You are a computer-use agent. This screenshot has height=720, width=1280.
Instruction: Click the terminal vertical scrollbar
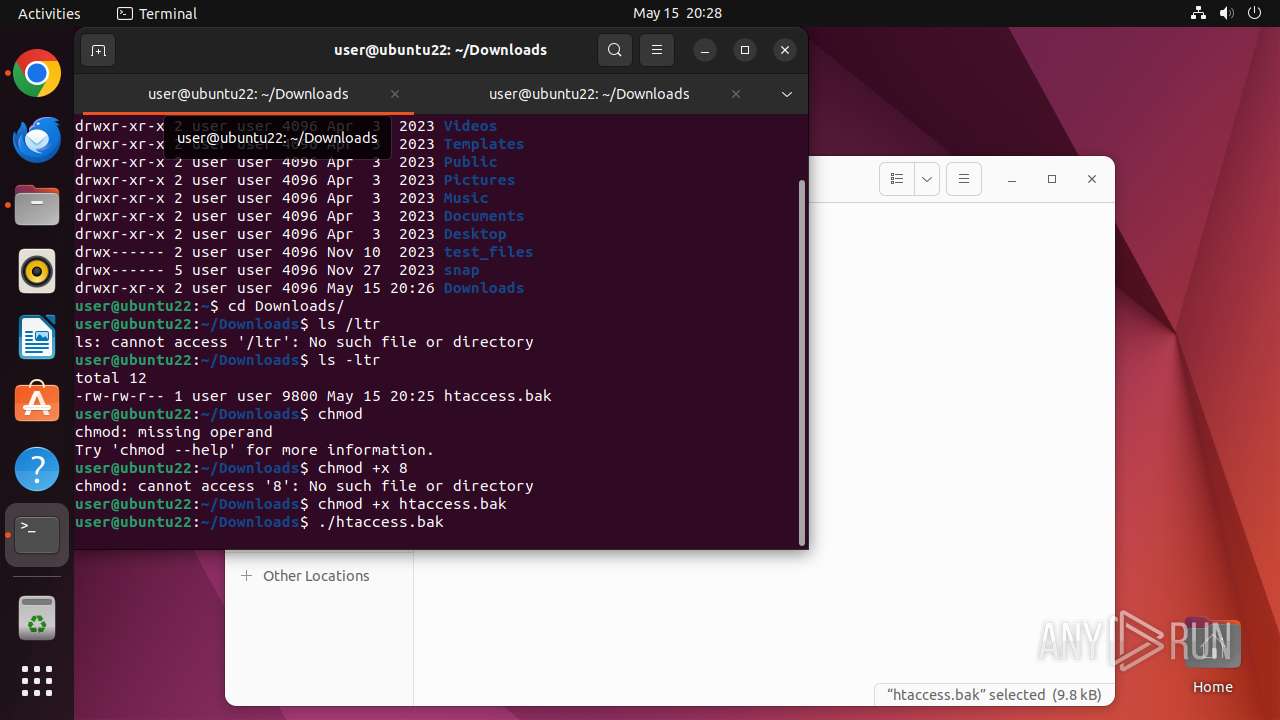(802, 363)
